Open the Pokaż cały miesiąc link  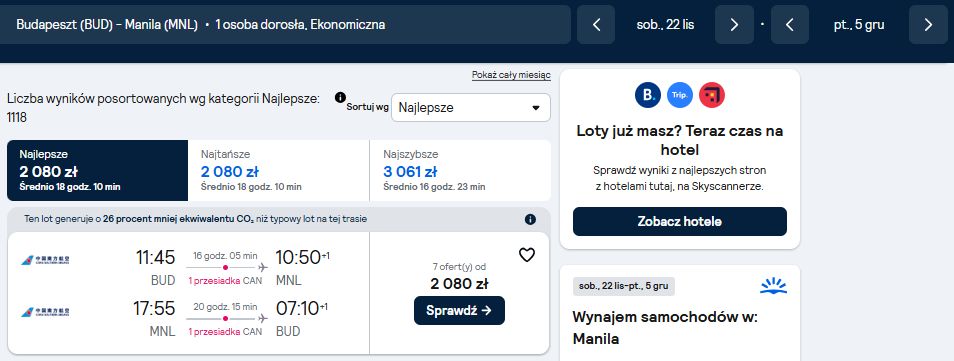click(x=511, y=75)
